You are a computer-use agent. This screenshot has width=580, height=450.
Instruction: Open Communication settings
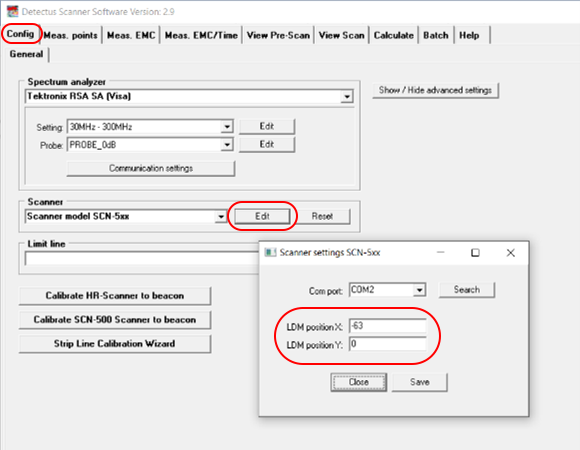pyautogui.click(x=151, y=169)
